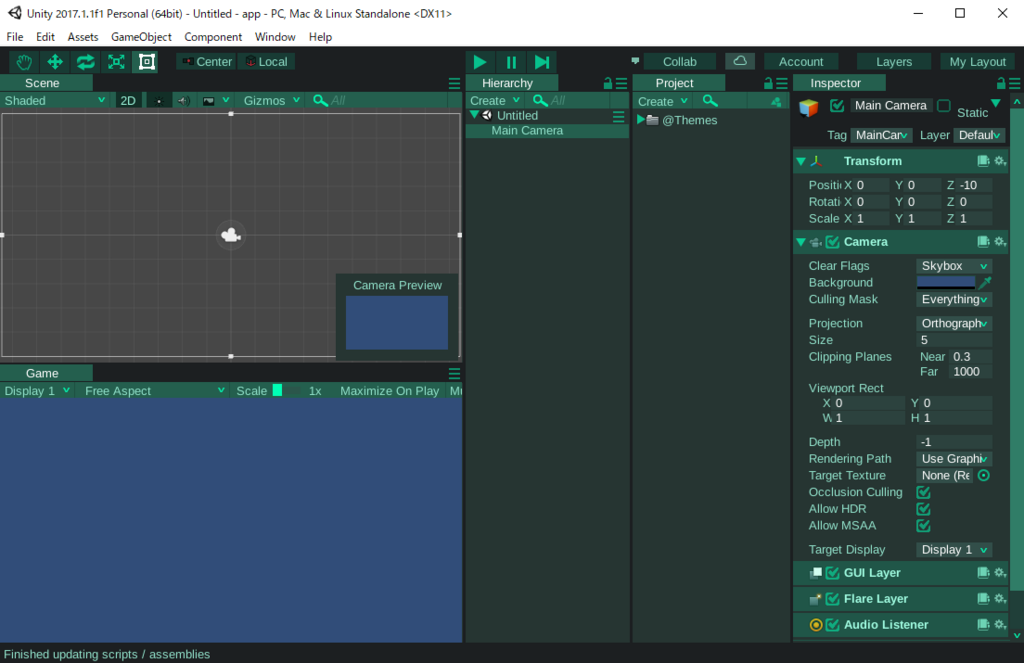1024x663 pixels.
Task: Select the Rect Transform tool
Action: (147, 62)
